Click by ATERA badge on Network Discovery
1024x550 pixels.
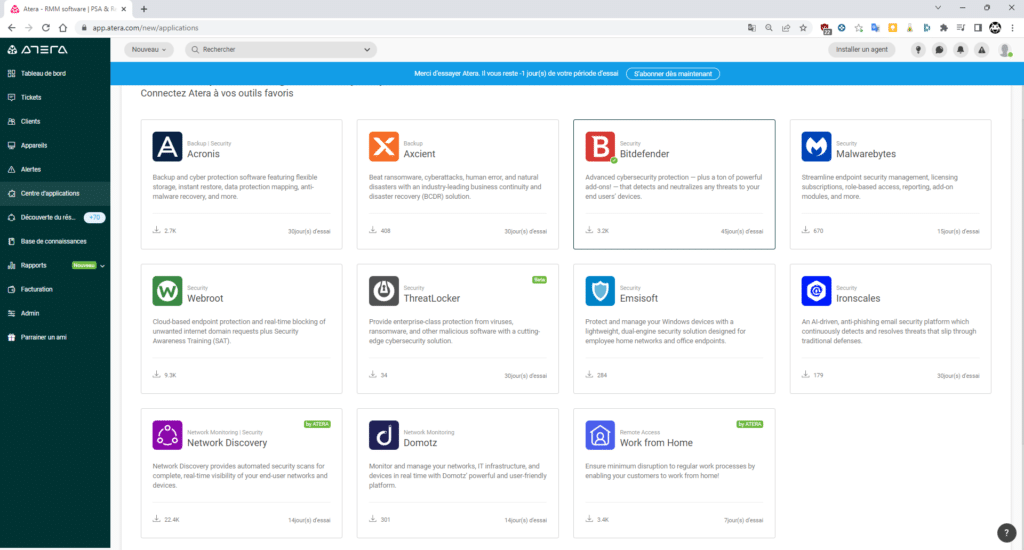[x=317, y=425]
